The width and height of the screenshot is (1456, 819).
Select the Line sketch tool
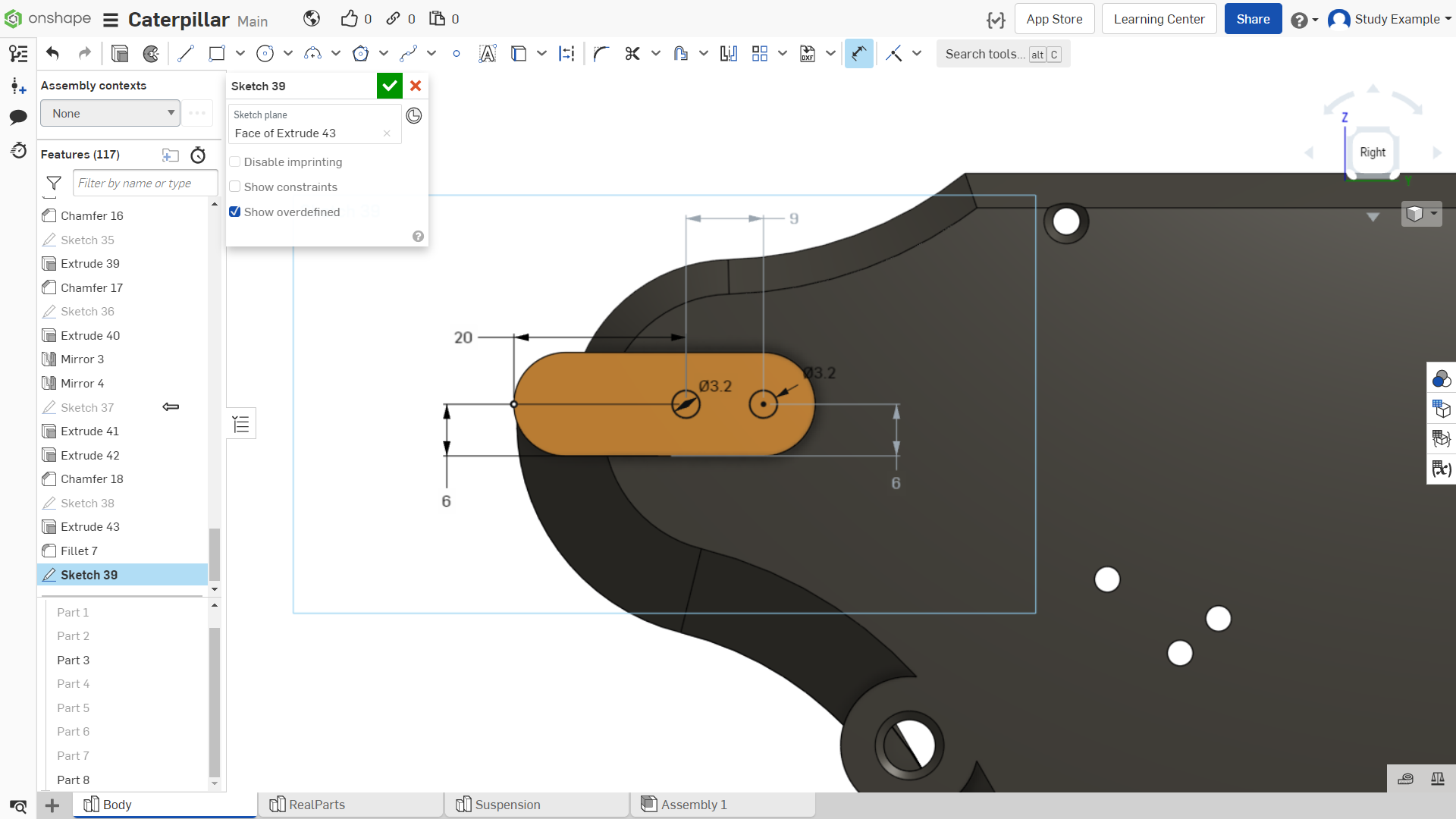click(185, 54)
